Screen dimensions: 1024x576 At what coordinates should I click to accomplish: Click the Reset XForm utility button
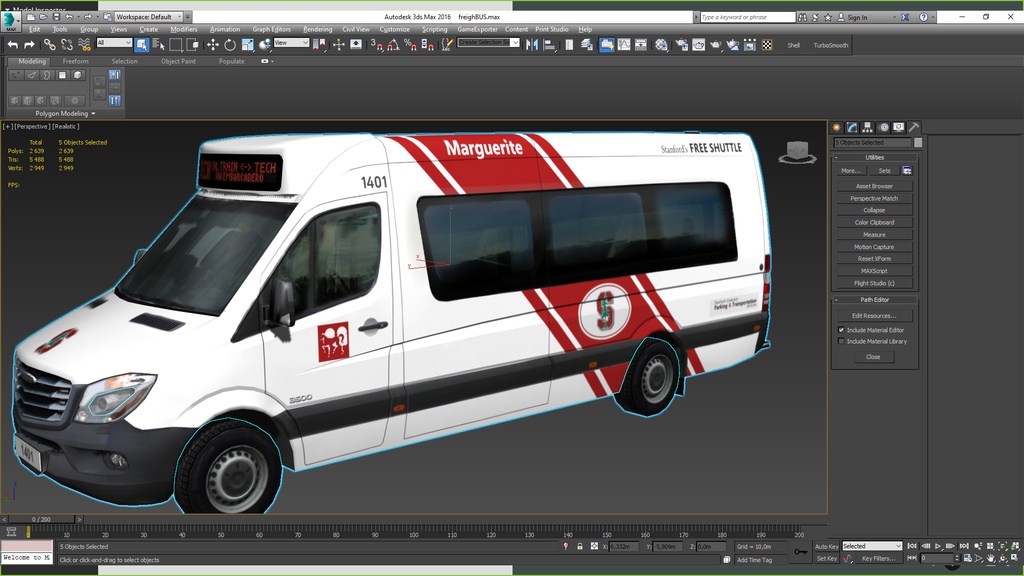coord(874,259)
